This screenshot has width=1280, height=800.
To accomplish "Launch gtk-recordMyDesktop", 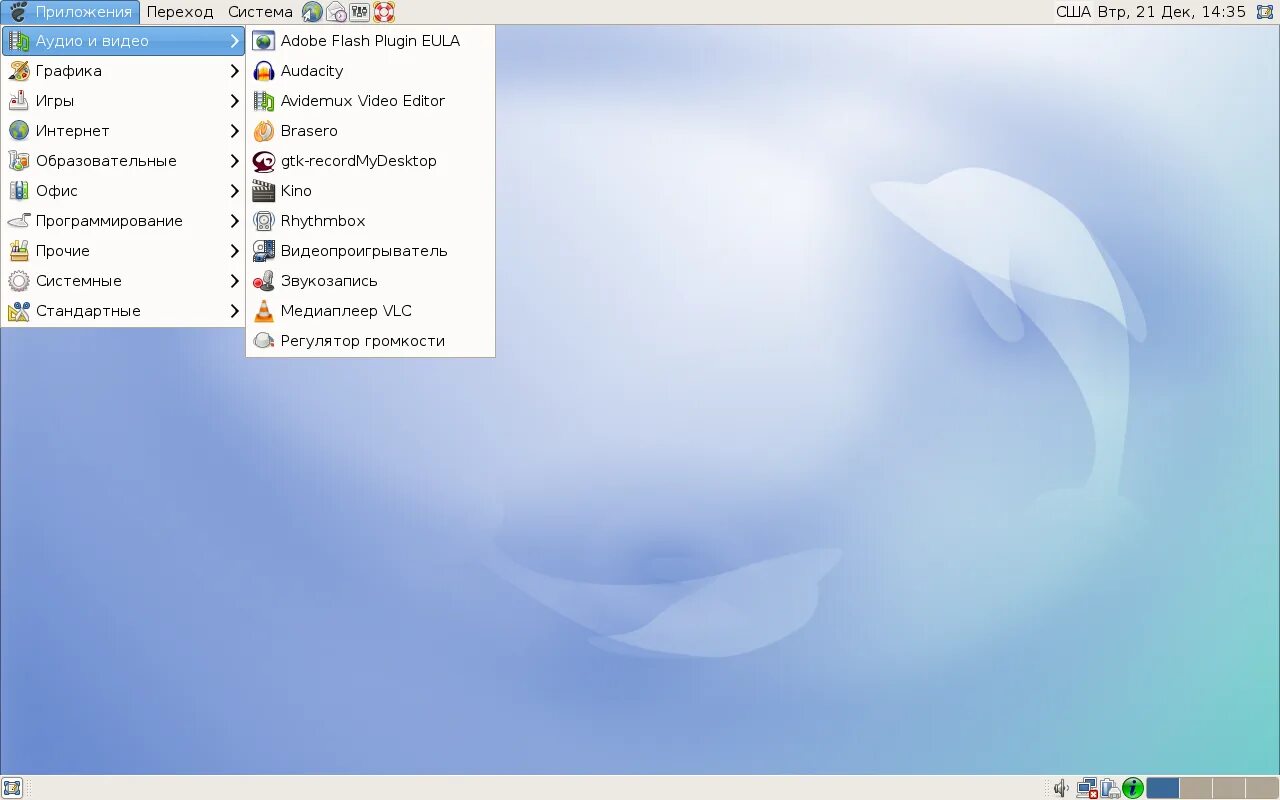I will [x=370, y=161].
